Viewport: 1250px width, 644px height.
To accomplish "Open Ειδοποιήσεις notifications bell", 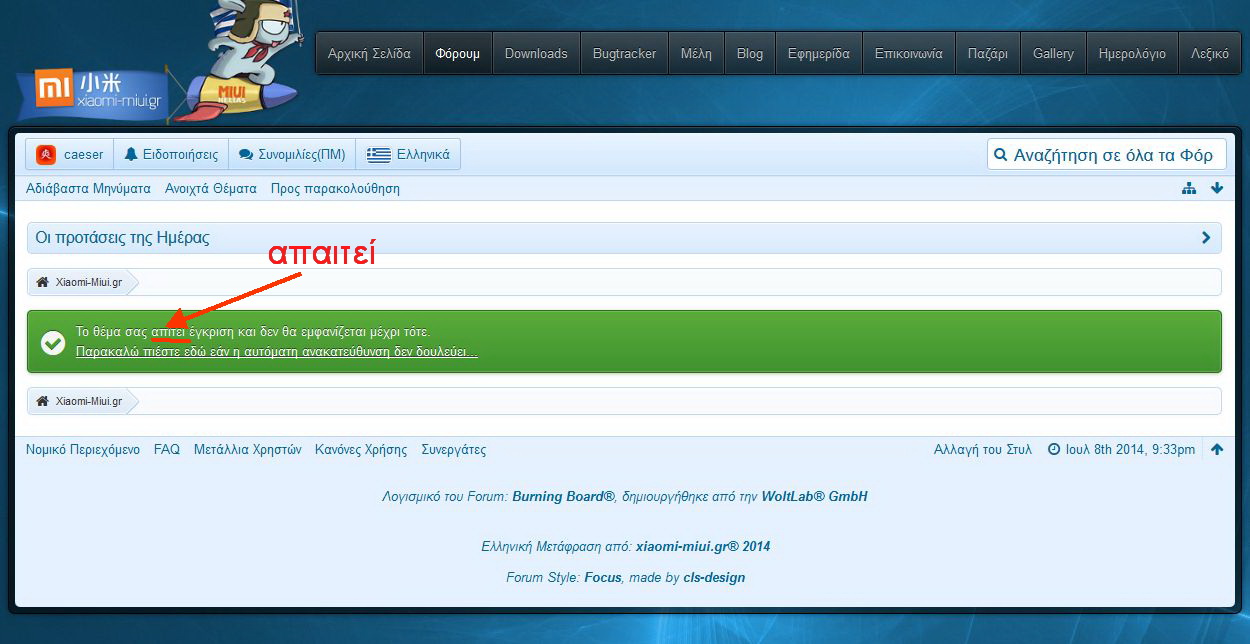I will click(171, 155).
